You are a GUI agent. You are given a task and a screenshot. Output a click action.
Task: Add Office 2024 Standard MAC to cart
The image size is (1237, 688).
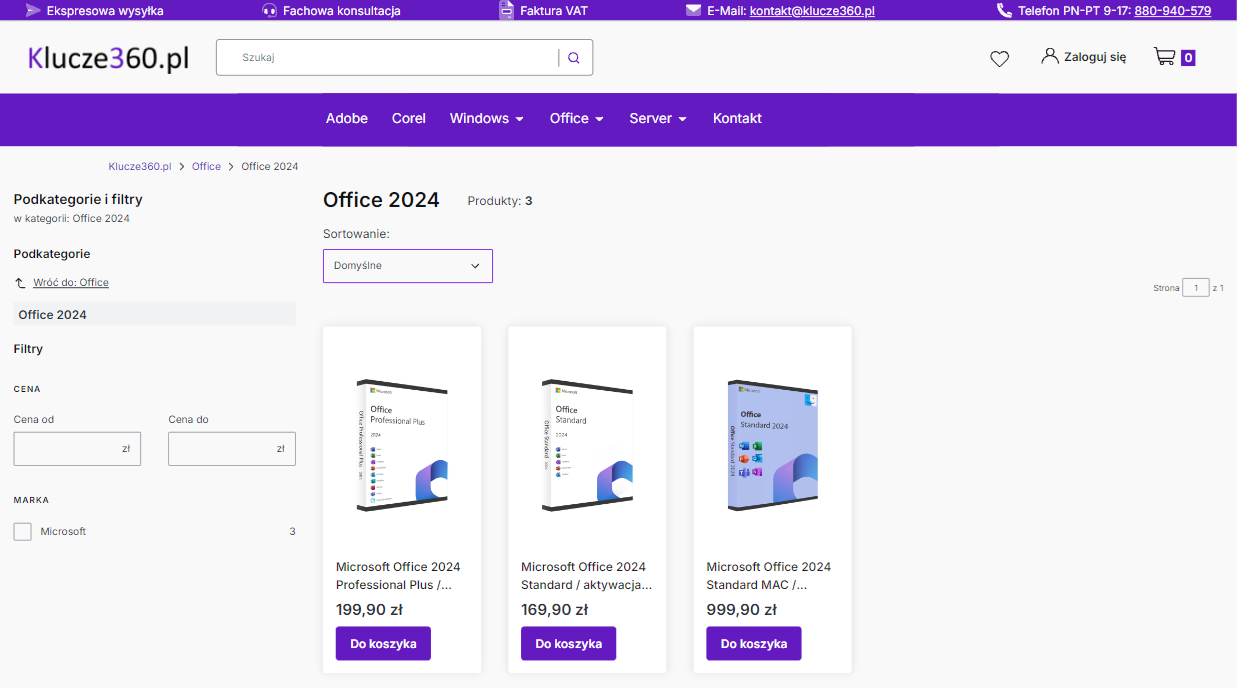coord(754,644)
